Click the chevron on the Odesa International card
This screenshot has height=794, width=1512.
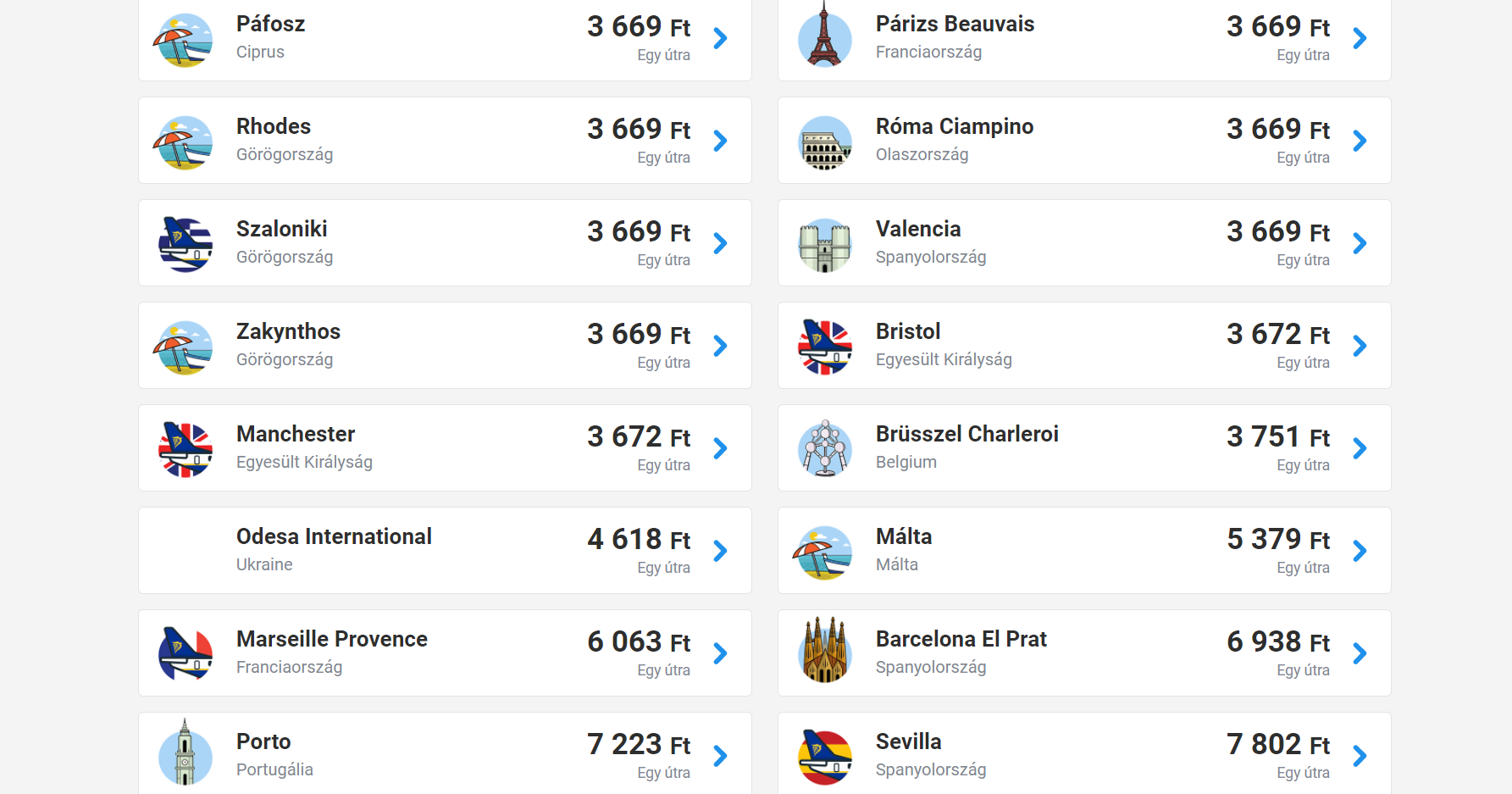(x=720, y=551)
